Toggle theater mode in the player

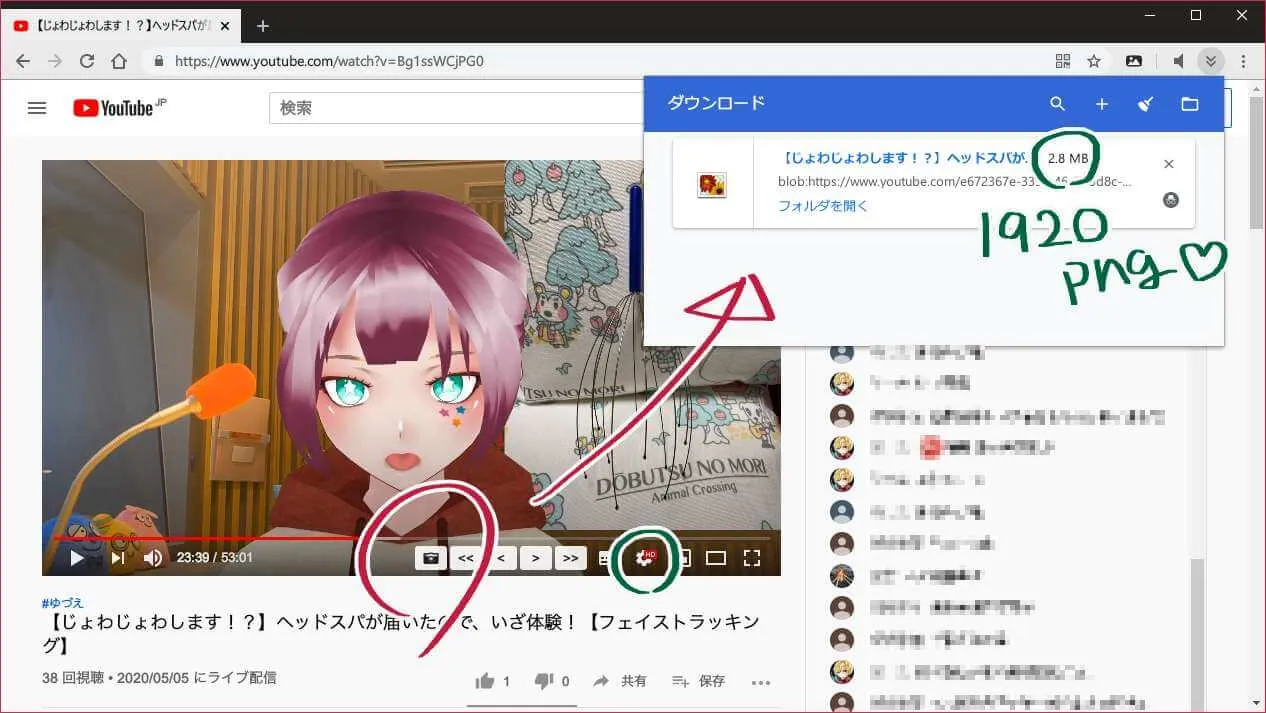[716, 558]
